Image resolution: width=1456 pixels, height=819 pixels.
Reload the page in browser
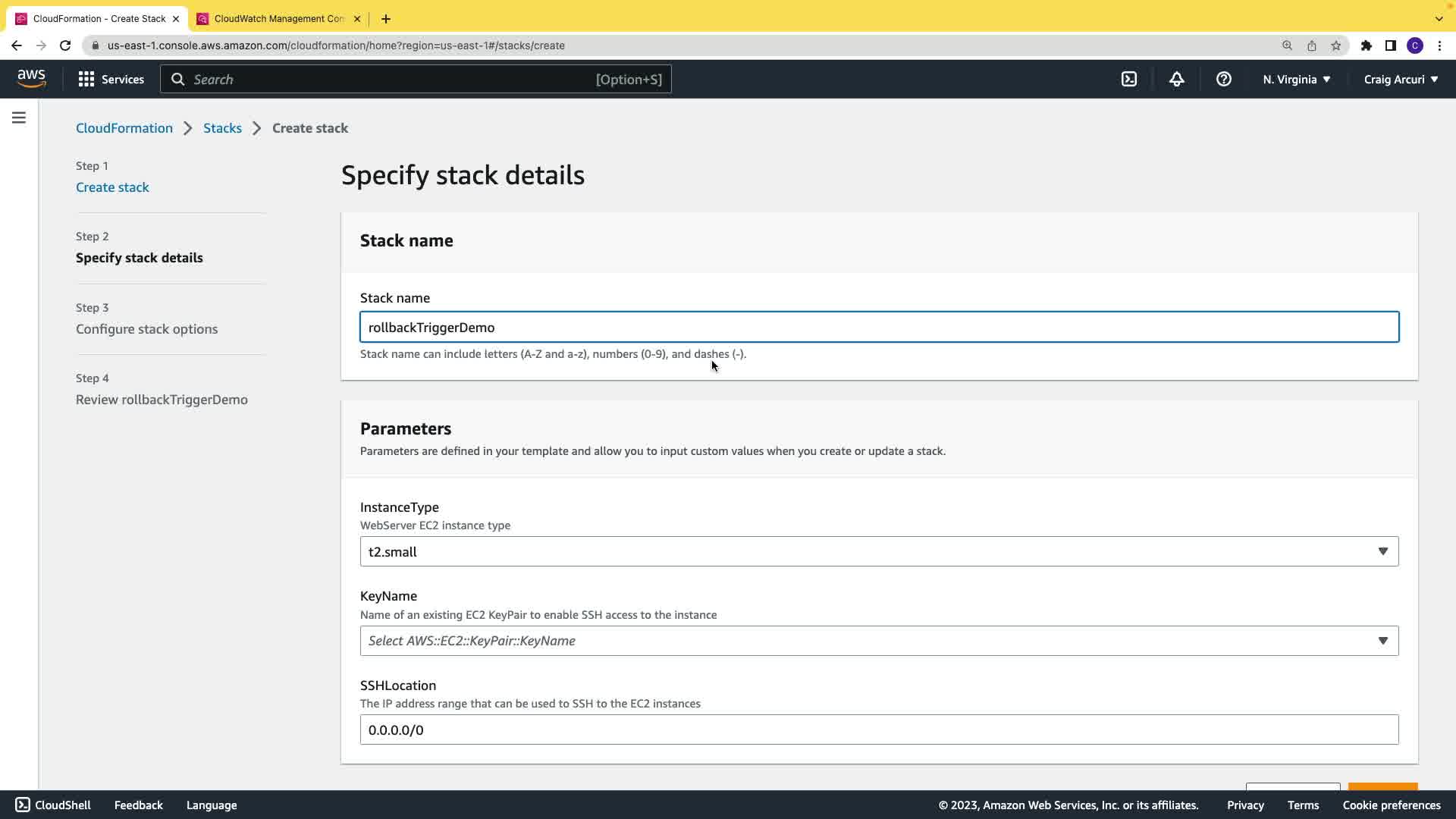pyautogui.click(x=65, y=45)
